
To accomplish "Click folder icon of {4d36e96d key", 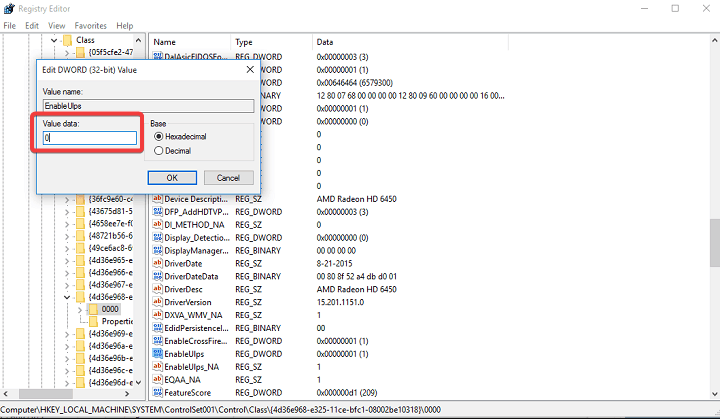I will [x=80, y=383].
